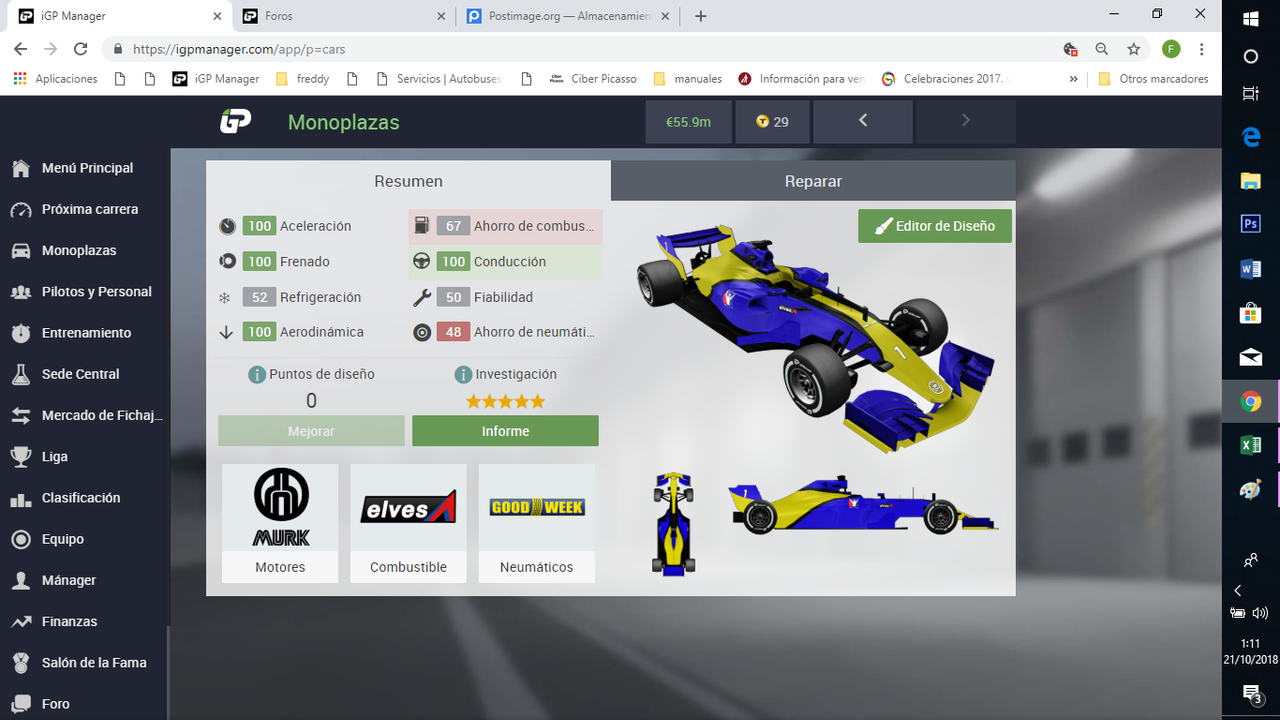Go to next car with right arrow
This screenshot has height=720, width=1280.
point(966,121)
